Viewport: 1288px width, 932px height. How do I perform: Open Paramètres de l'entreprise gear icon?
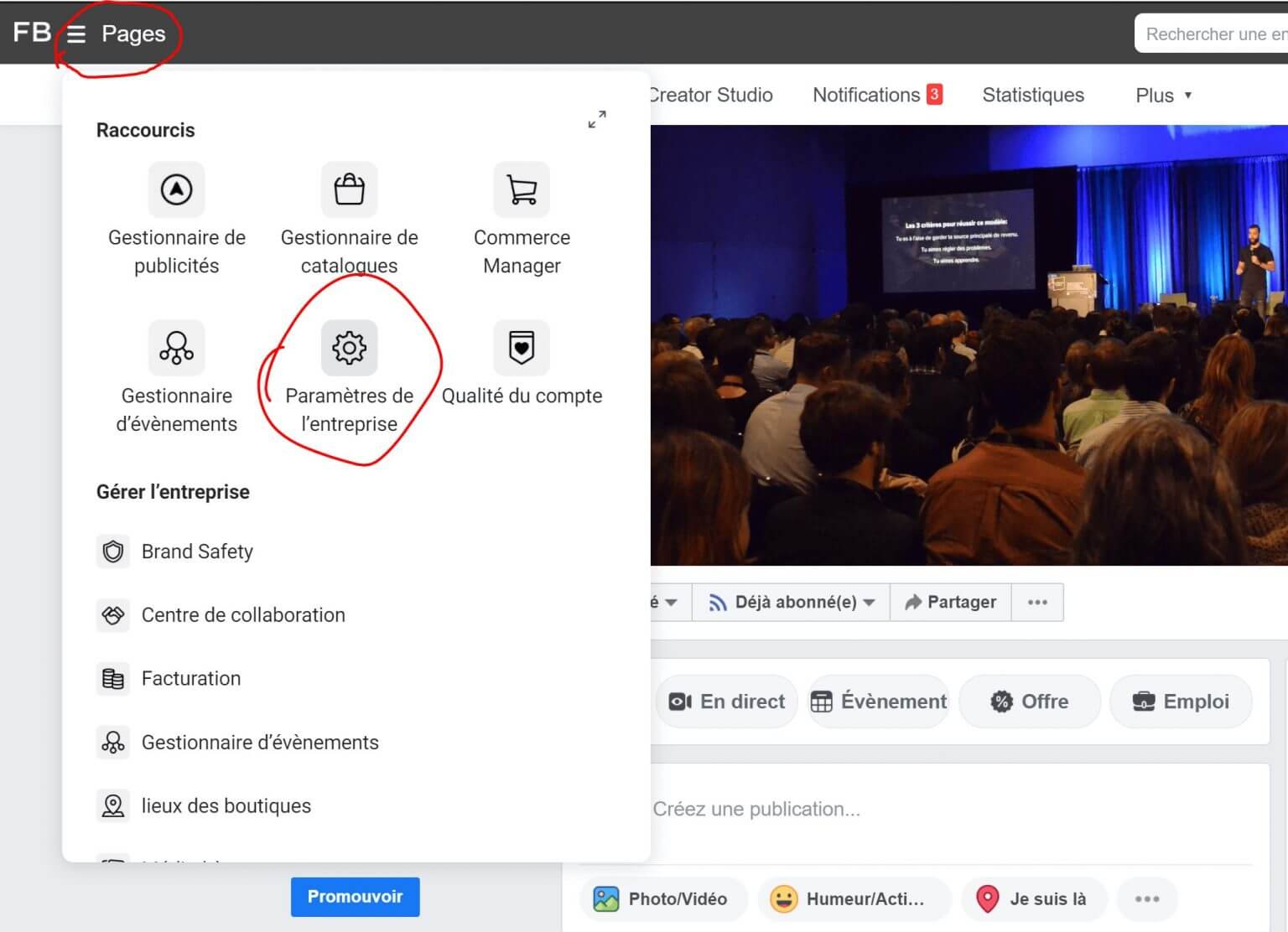click(349, 348)
